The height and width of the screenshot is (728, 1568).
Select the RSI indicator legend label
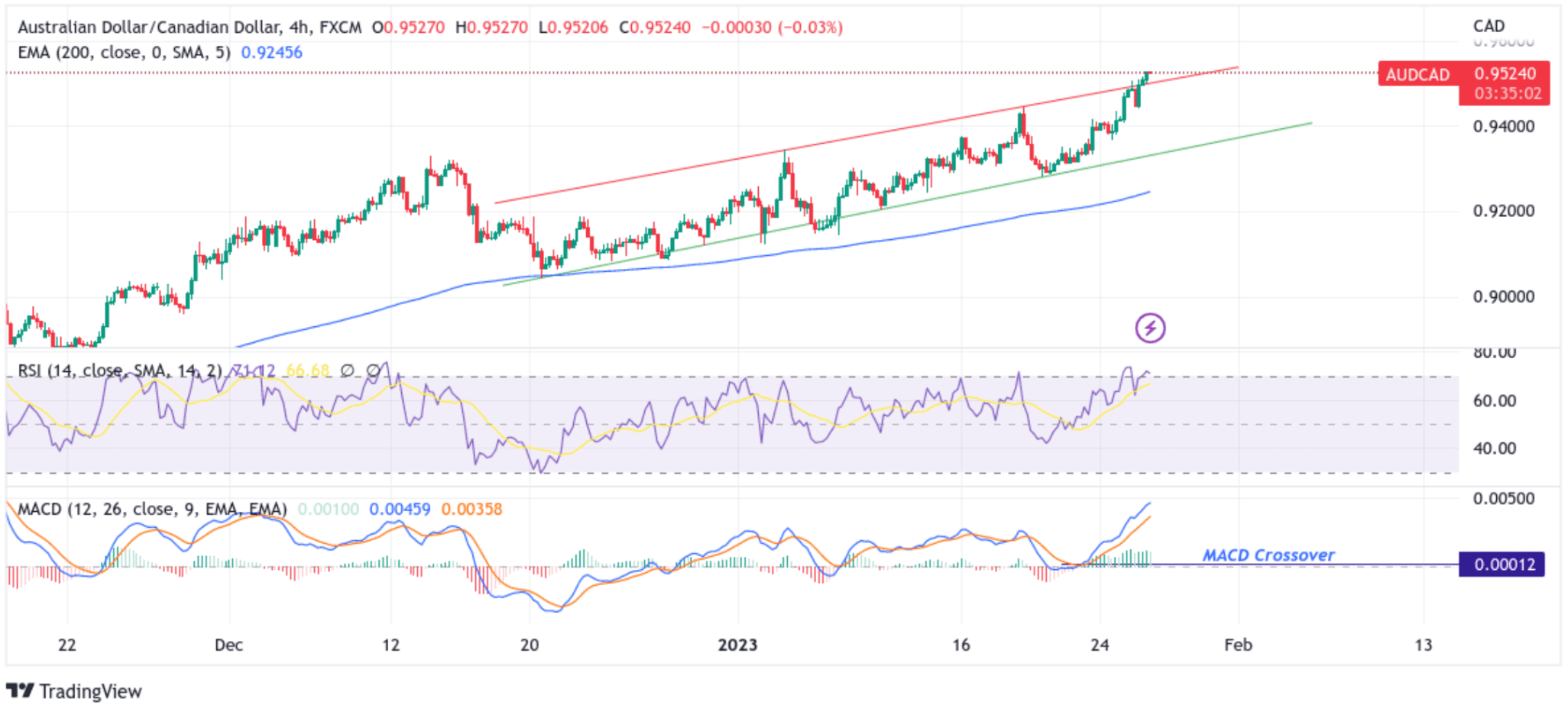click(119, 371)
